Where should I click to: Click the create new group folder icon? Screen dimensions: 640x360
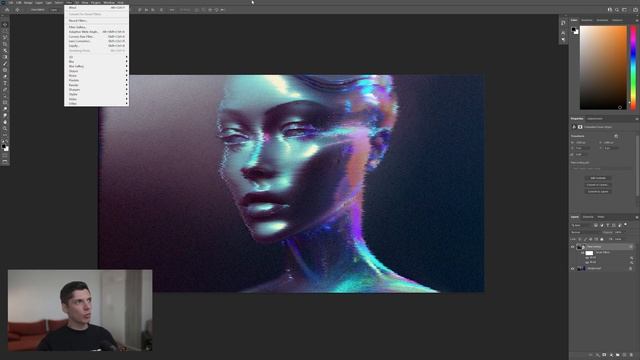[618, 355]
